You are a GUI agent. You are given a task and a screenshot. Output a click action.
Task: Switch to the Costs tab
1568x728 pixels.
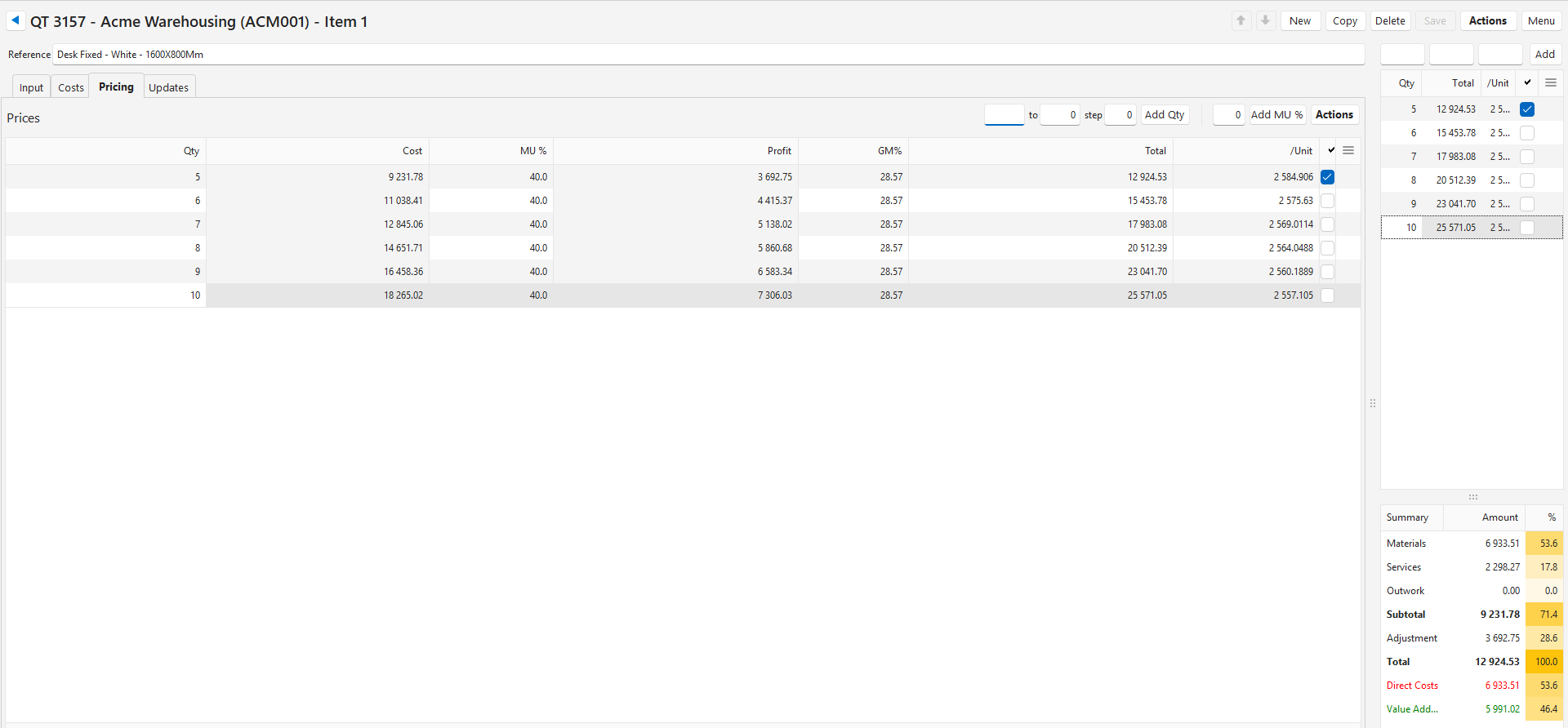[x=71, y=87]
